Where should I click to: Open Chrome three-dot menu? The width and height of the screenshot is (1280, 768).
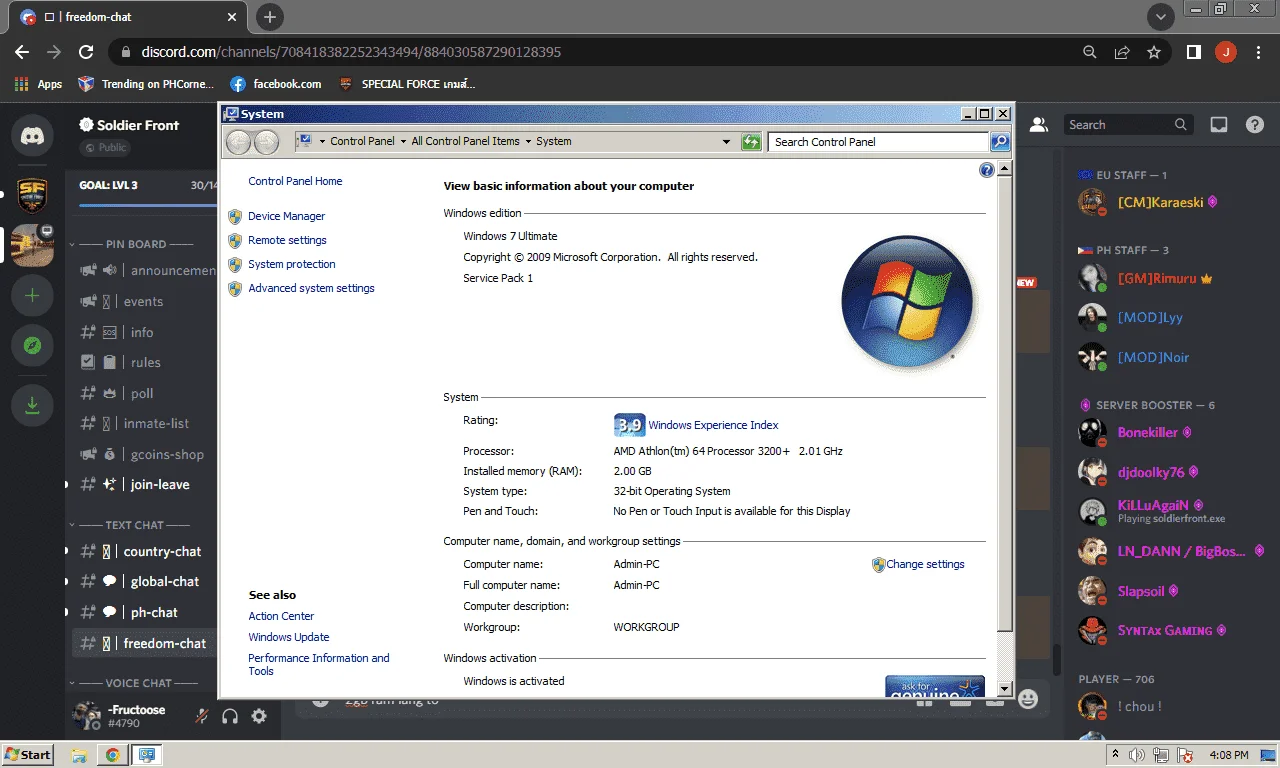coord(1257,52)
